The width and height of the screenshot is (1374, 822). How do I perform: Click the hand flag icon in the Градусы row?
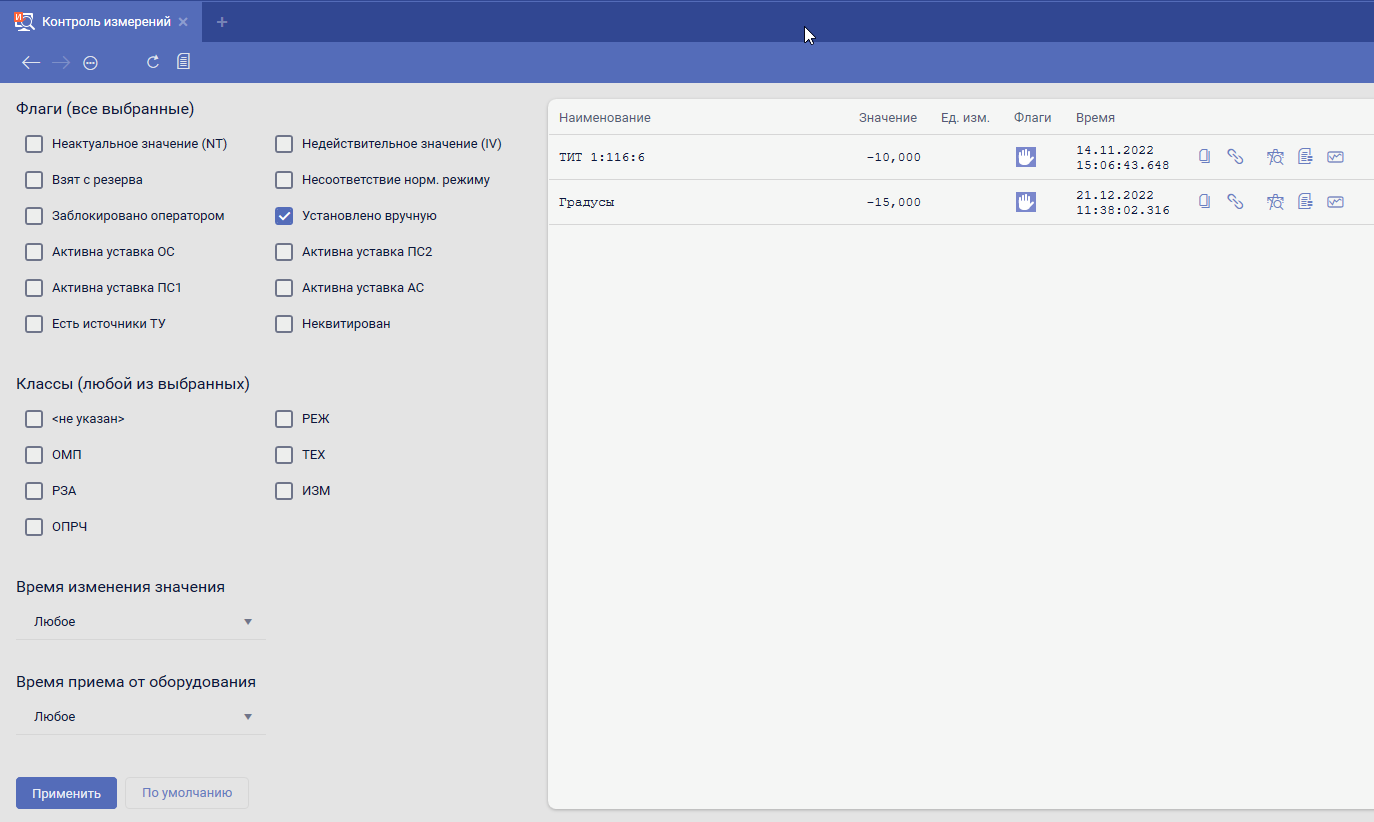pyautogui.click(x=1025, y=202)
